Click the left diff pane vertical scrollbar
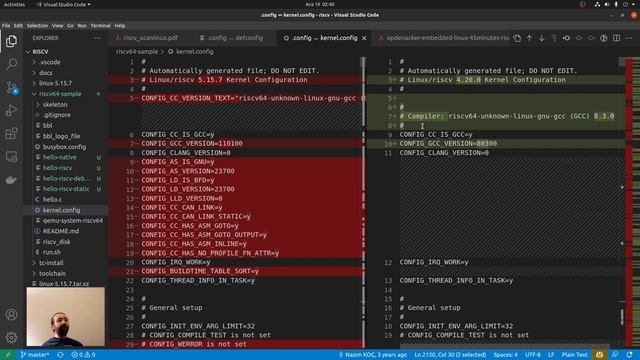 point(363,202)
